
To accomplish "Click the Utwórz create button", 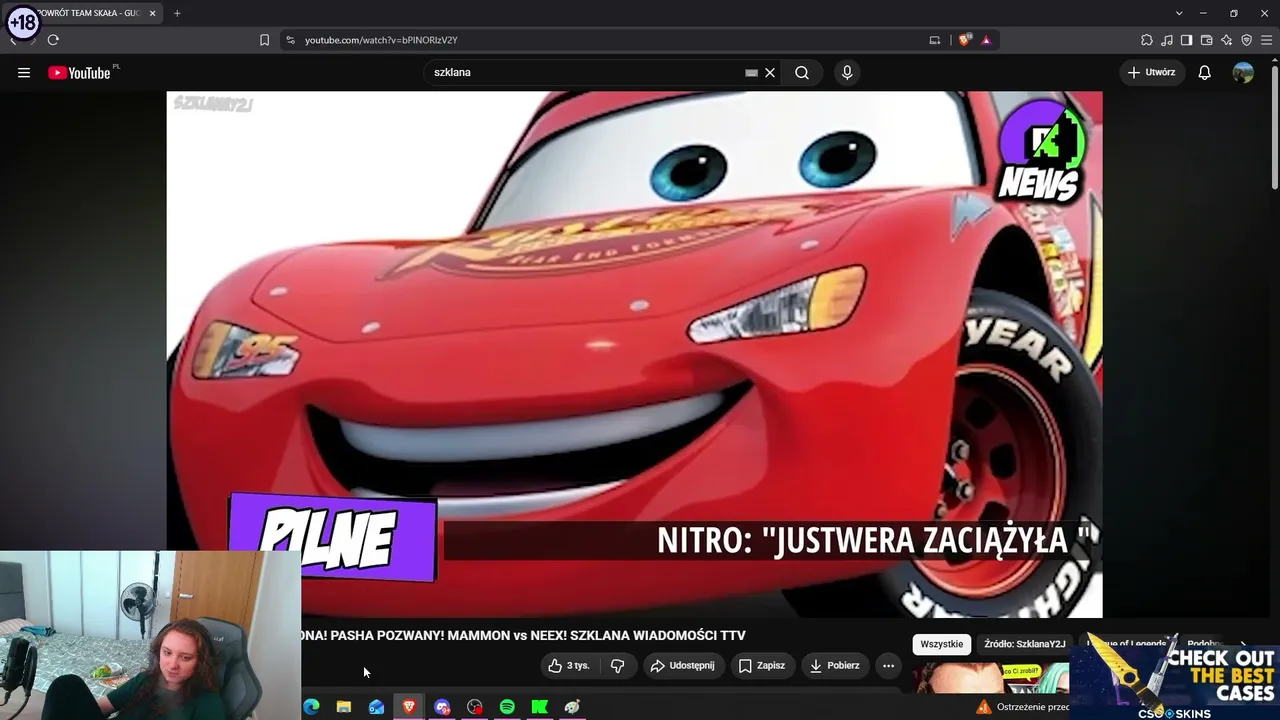I will (1152, 72).
